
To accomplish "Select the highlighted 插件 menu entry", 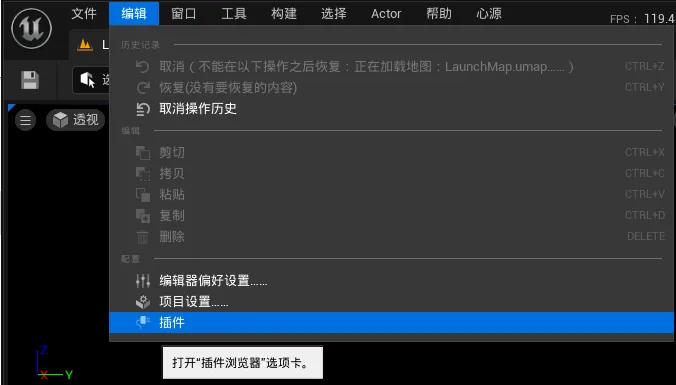I will click(x=391, y=322).
